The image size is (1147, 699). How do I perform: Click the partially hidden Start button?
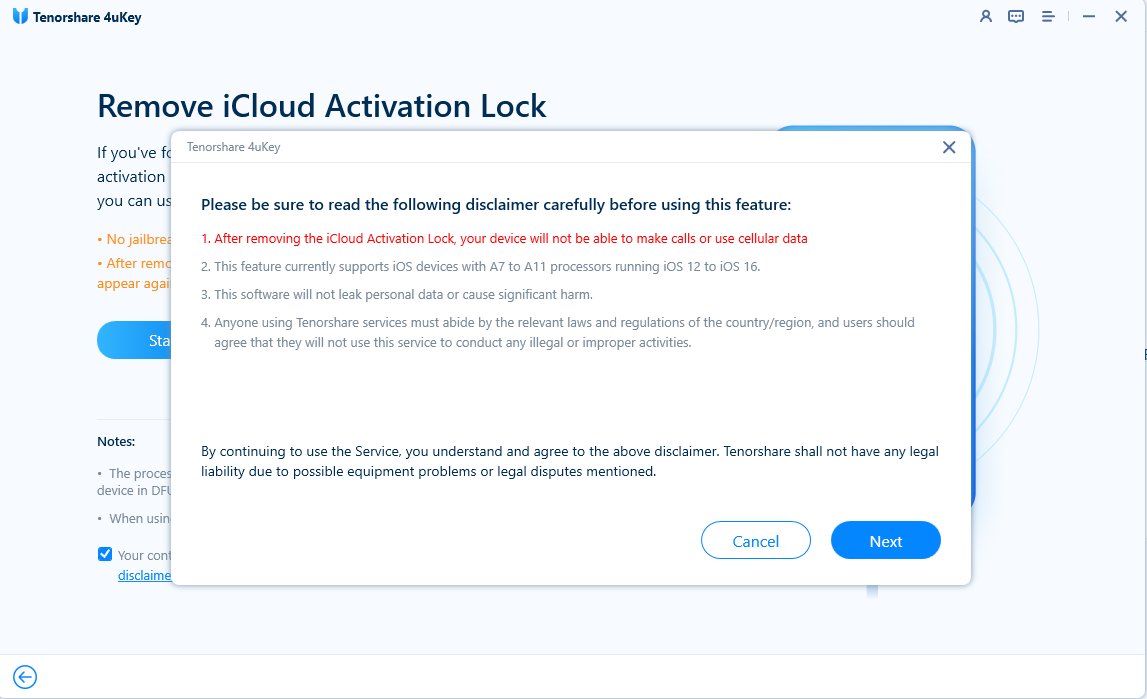coord(135,341)
